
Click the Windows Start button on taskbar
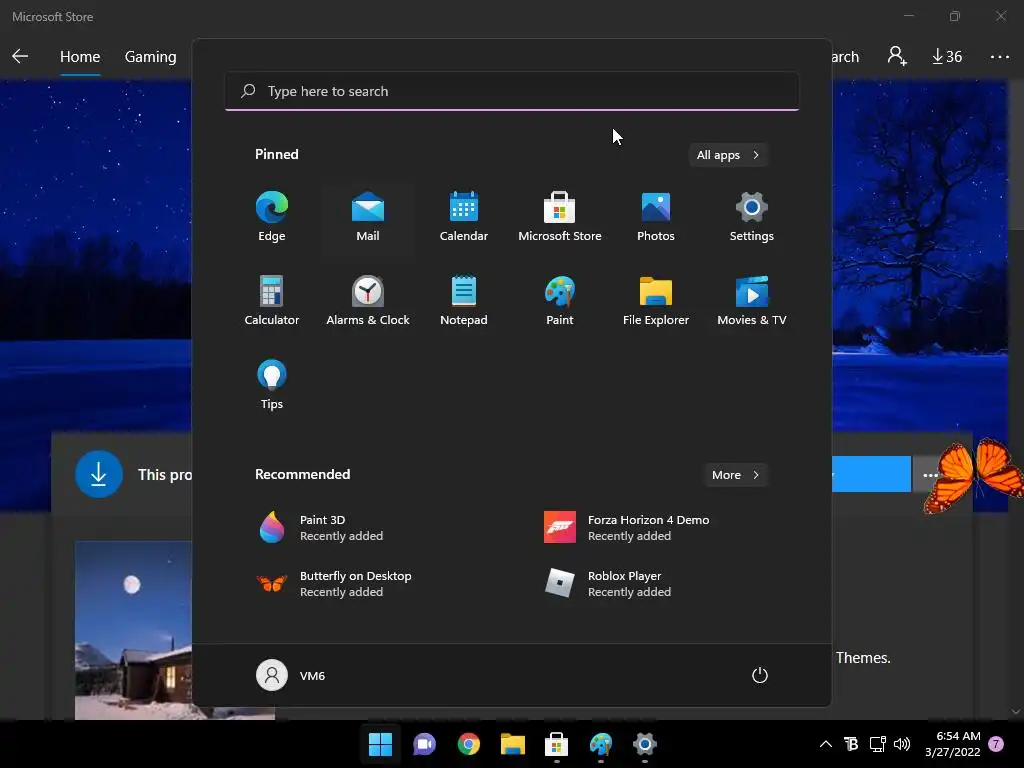(380, 744)
